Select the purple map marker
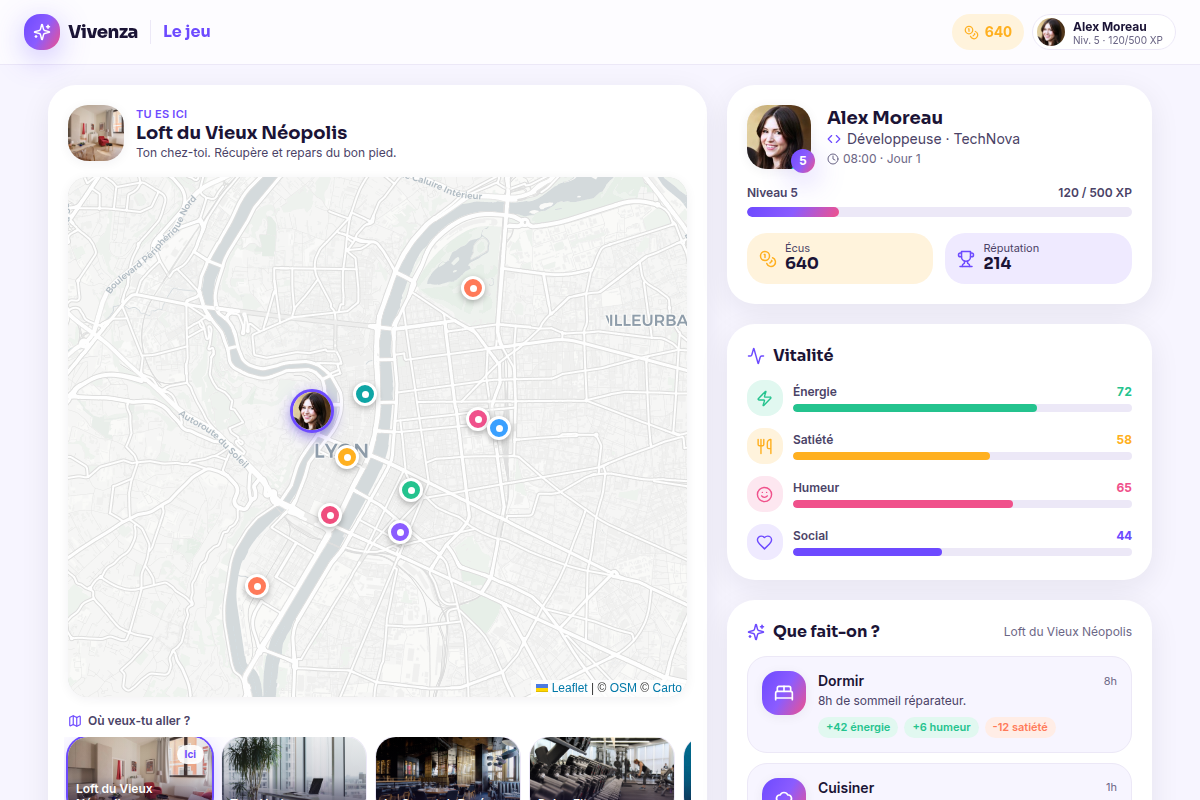Screen dimensions: 1200x800 point(400,532)
